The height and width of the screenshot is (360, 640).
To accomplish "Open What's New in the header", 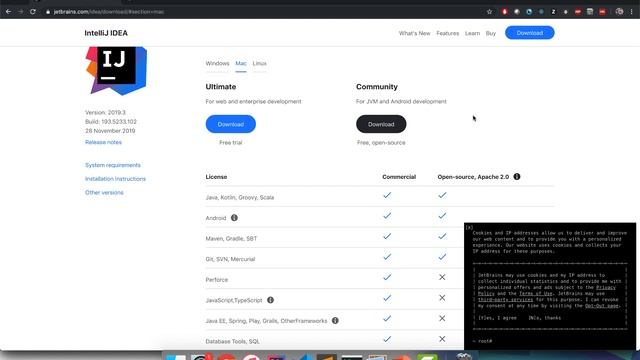I will 414,33.
